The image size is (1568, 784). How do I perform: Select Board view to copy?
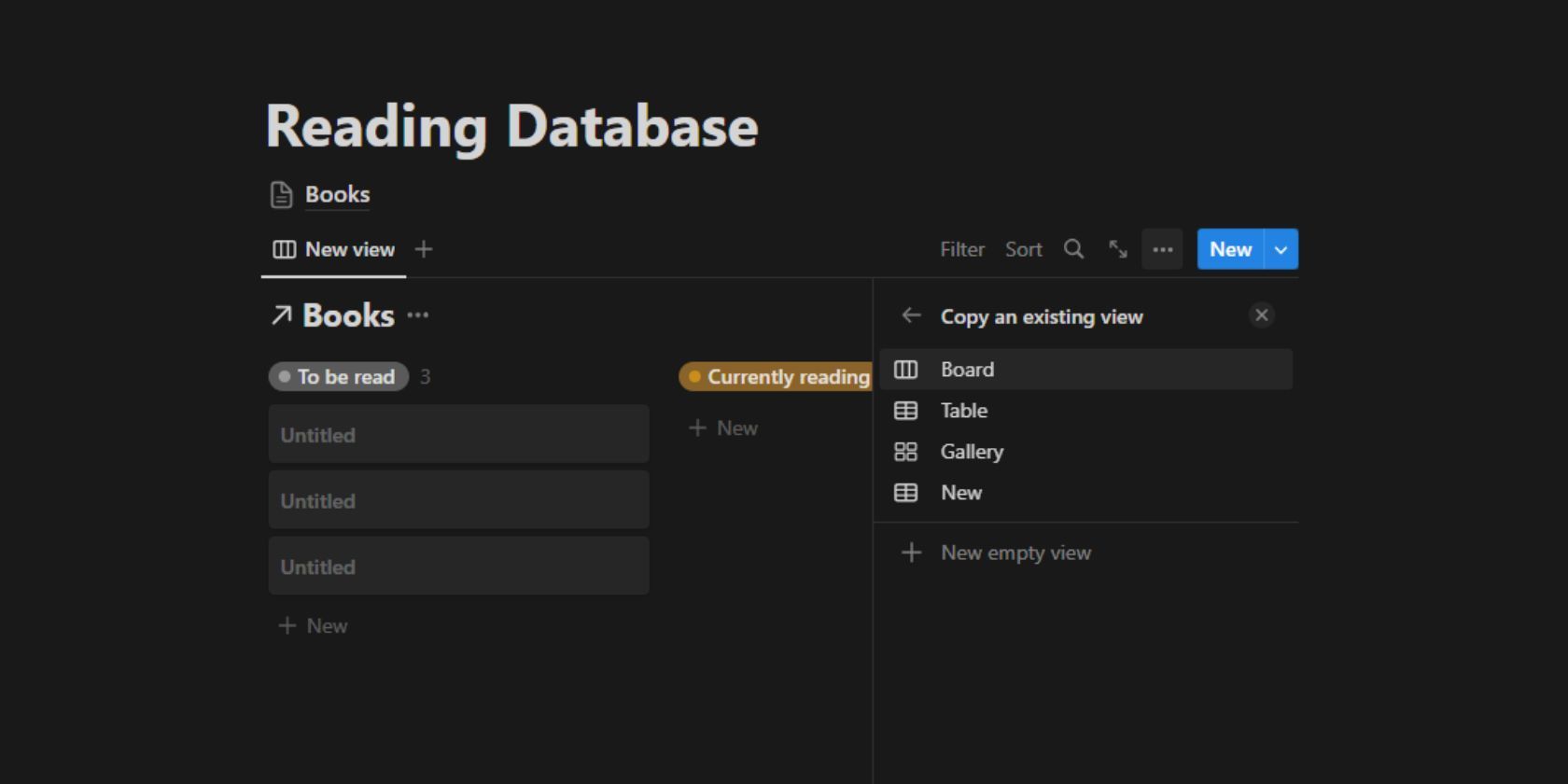coord(967,370)
